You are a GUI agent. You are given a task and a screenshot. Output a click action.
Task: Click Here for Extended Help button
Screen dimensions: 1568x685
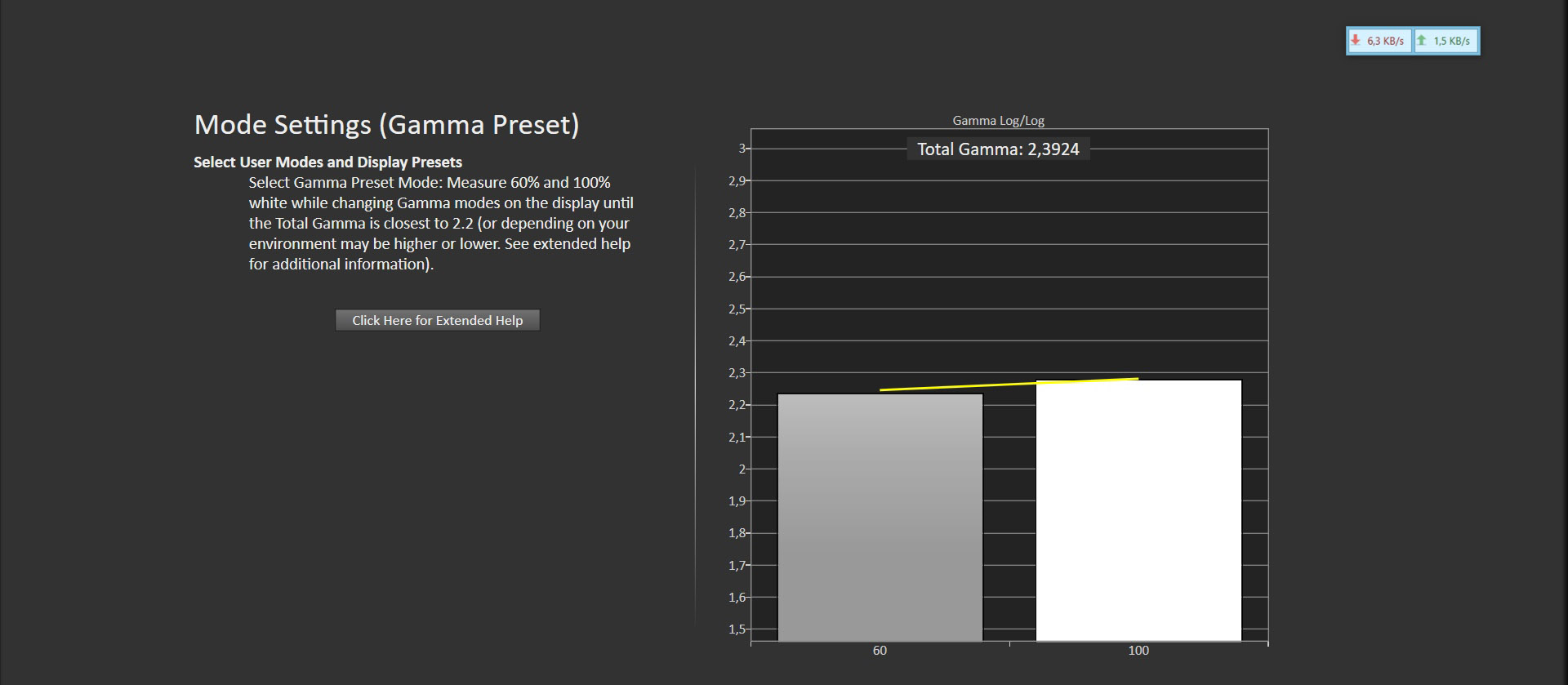(437, 320)
